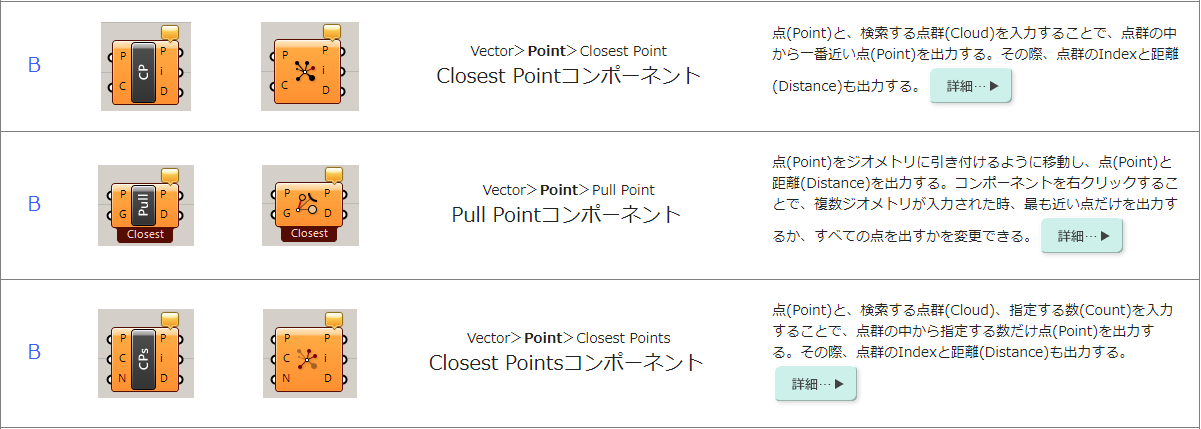Click the Closest Pointコンポーネント title
The width and height of the screenshot is (1201, 429).
pyautogui.click(x=568, y=77)
